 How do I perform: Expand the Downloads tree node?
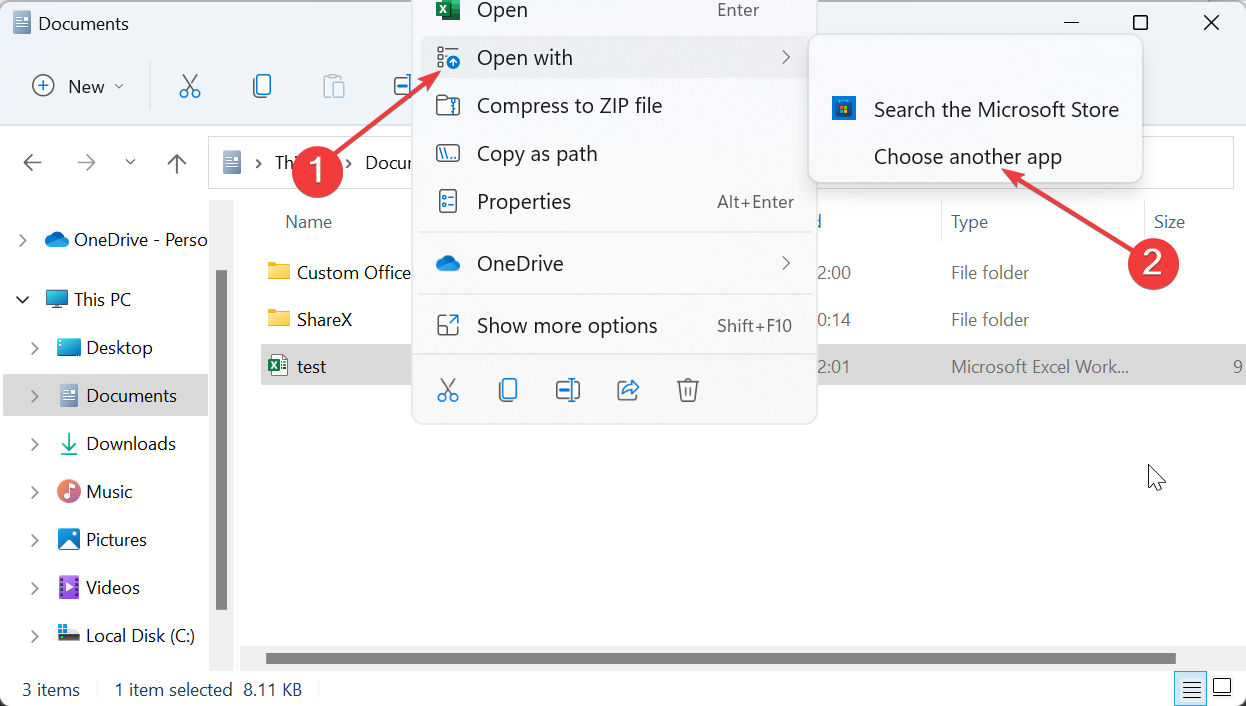(35, 444)
